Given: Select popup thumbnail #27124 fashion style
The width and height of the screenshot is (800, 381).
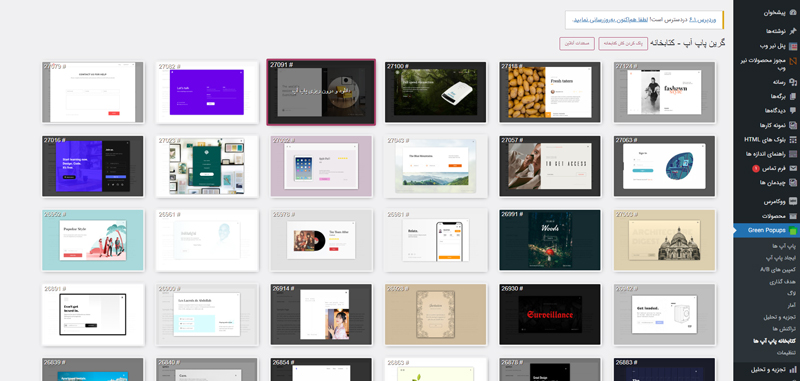Looking at the screenshot, I should click(x=664, y=92).
